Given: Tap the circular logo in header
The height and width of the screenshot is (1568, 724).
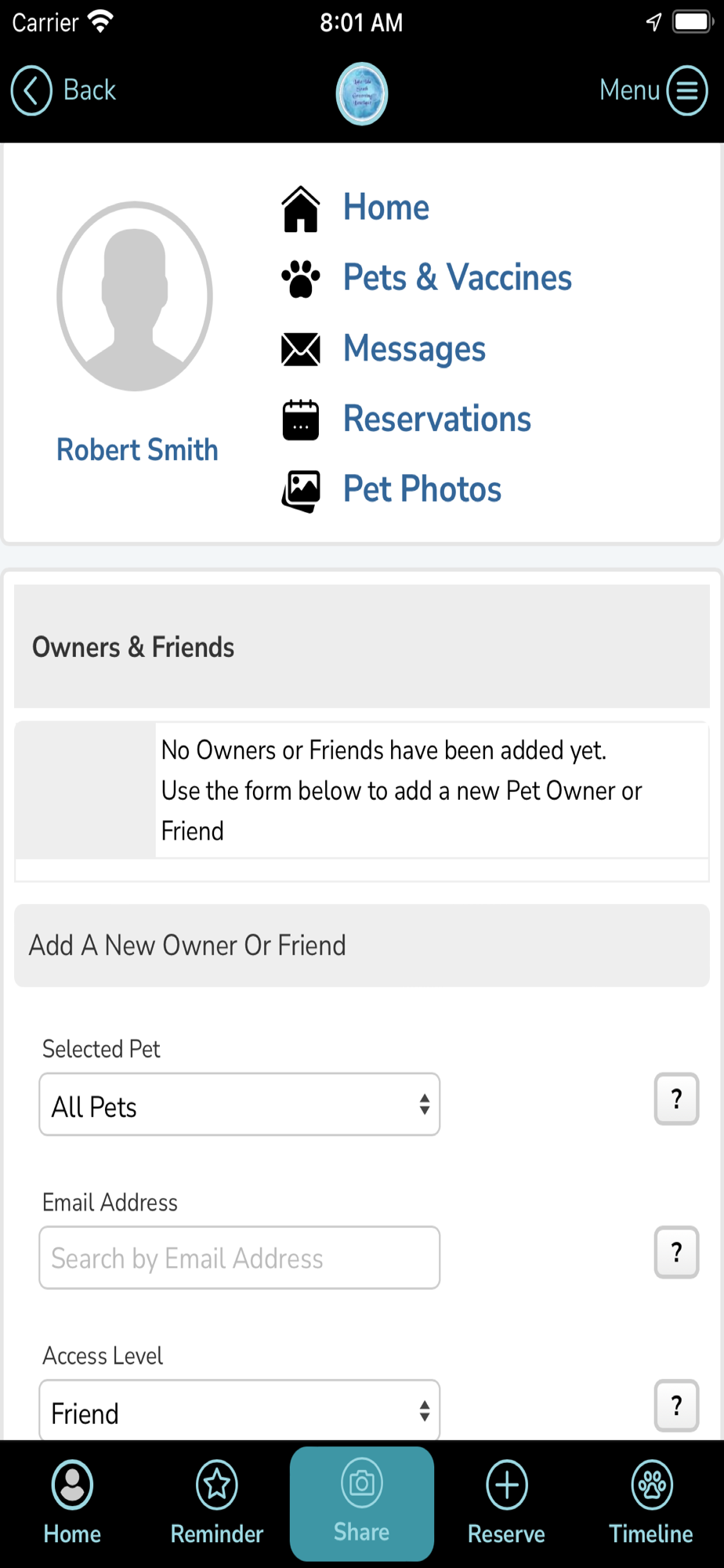Looking at the screenshot, I should point(362,93).
